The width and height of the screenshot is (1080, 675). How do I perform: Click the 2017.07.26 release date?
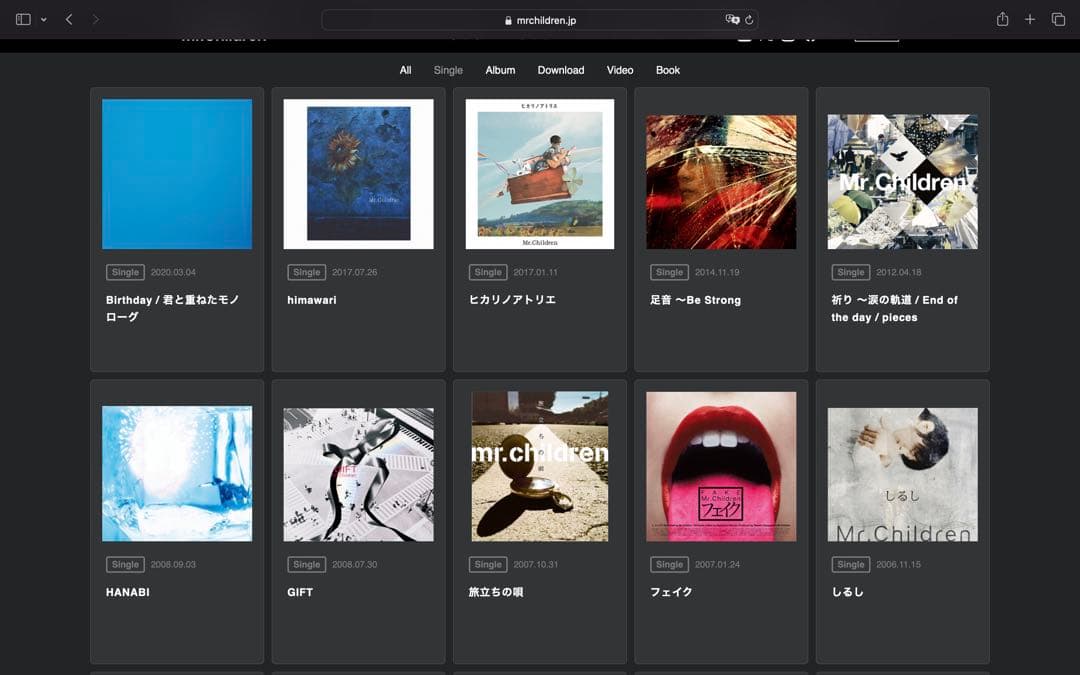(x=355, y=272)
